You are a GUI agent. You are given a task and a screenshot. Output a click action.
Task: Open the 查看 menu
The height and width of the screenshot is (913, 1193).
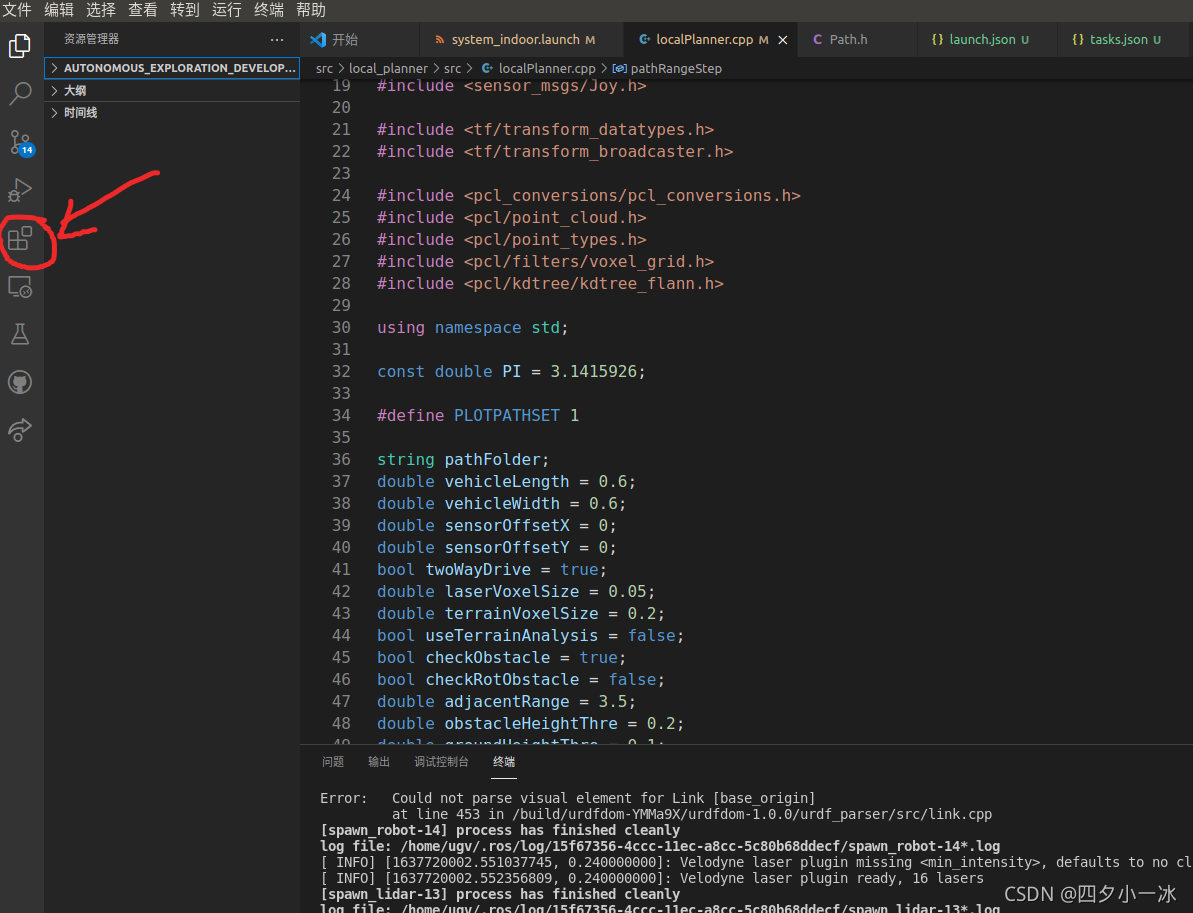[x=142, y=10]
